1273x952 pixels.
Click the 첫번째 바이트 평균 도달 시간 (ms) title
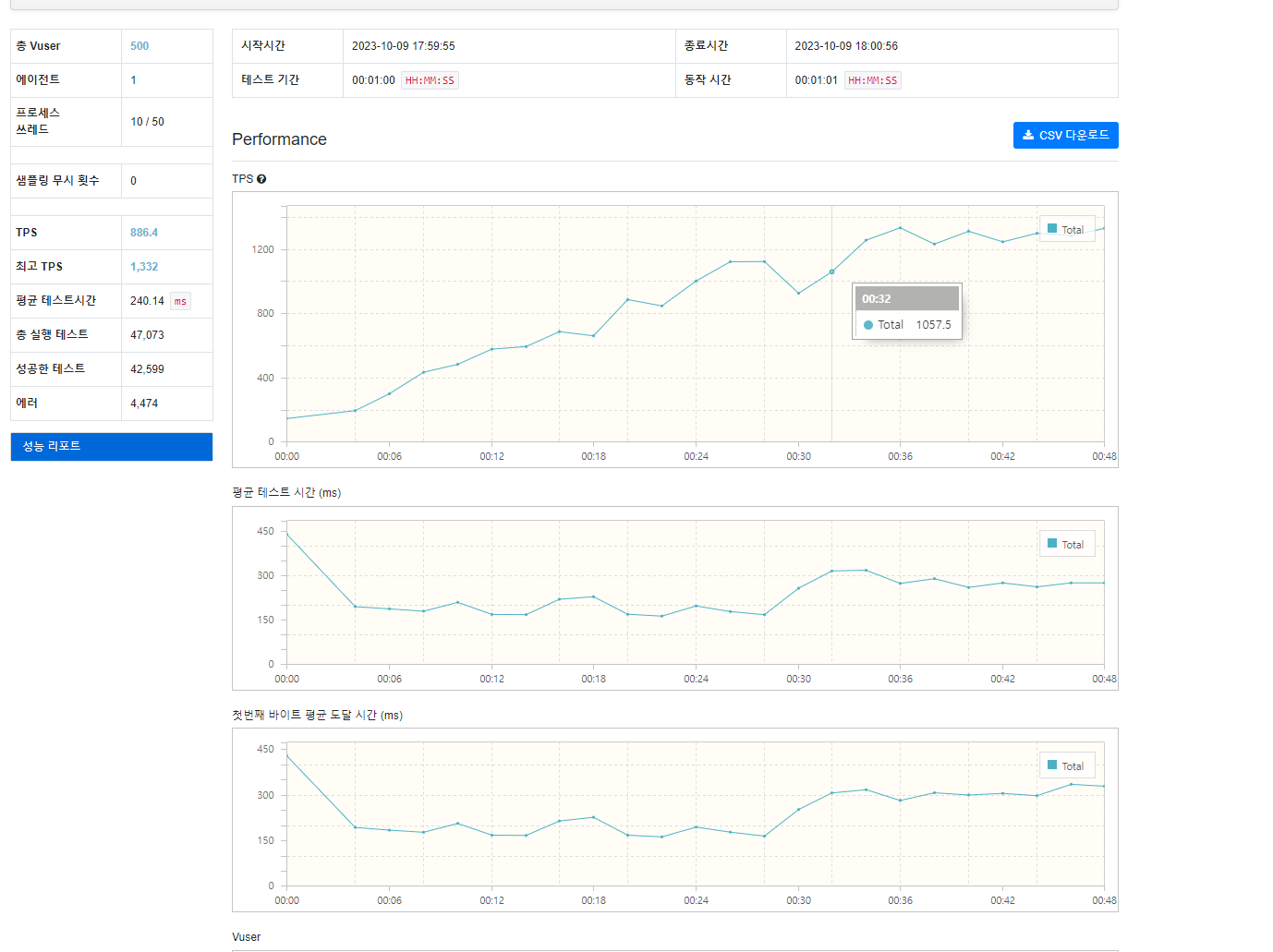tap(317, 716)
